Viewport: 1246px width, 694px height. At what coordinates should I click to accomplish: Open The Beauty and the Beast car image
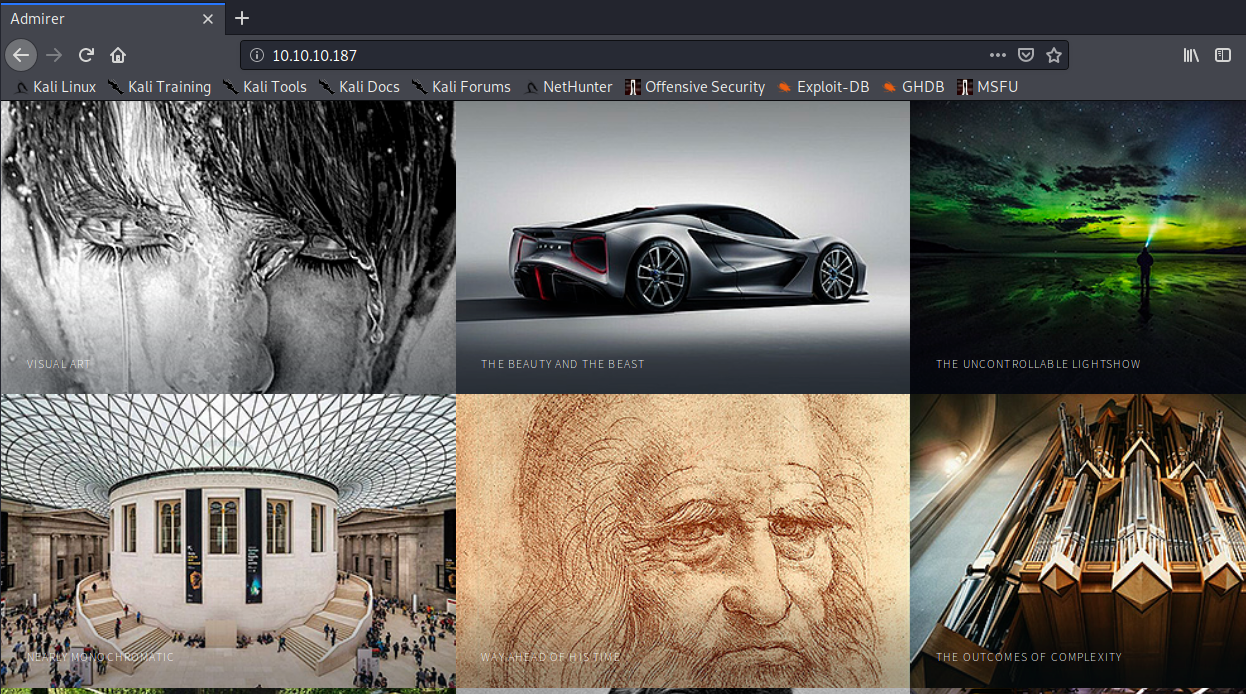point(683,247)
